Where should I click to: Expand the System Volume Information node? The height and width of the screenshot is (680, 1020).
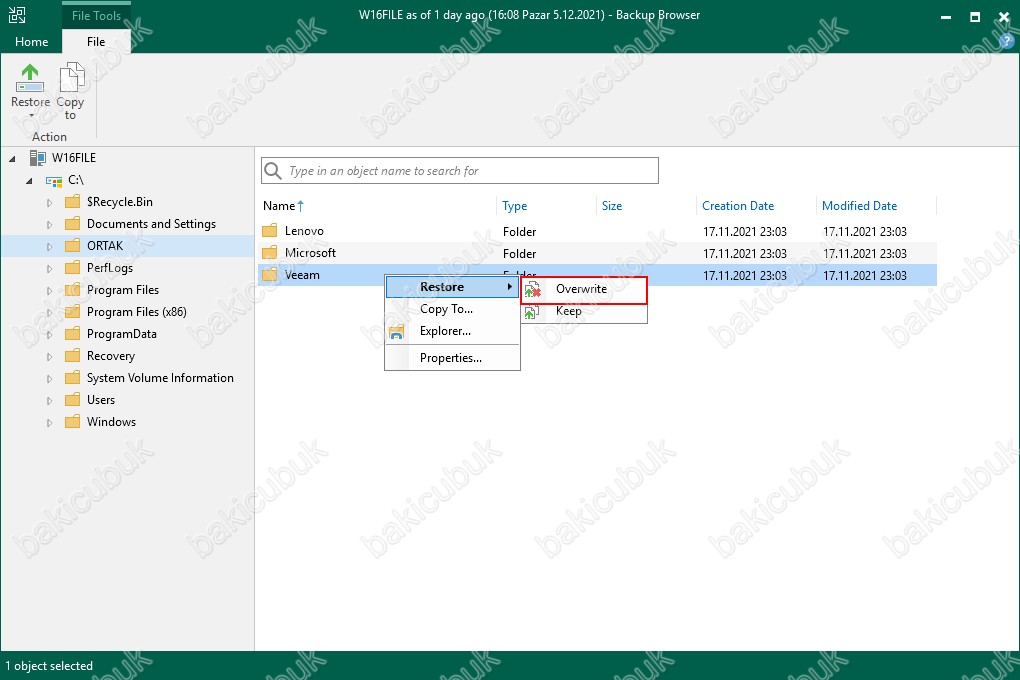[x=49, y=379]
